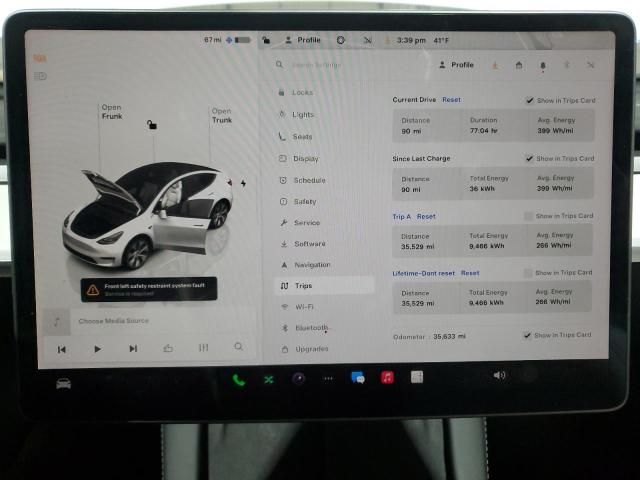Open Profile in top status bar
This screenshot has height=480, width=640.
pyautogui.click(x=302, y=40)
